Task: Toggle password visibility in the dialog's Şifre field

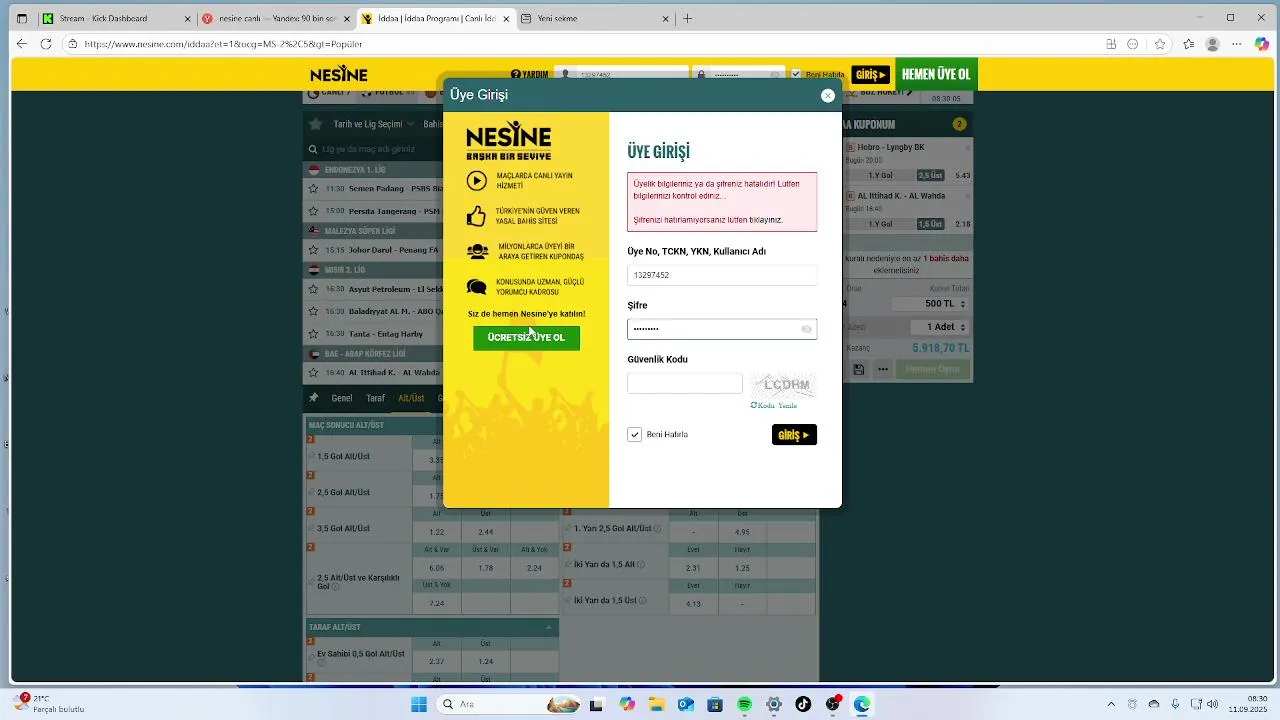Action: coord(806,329)
